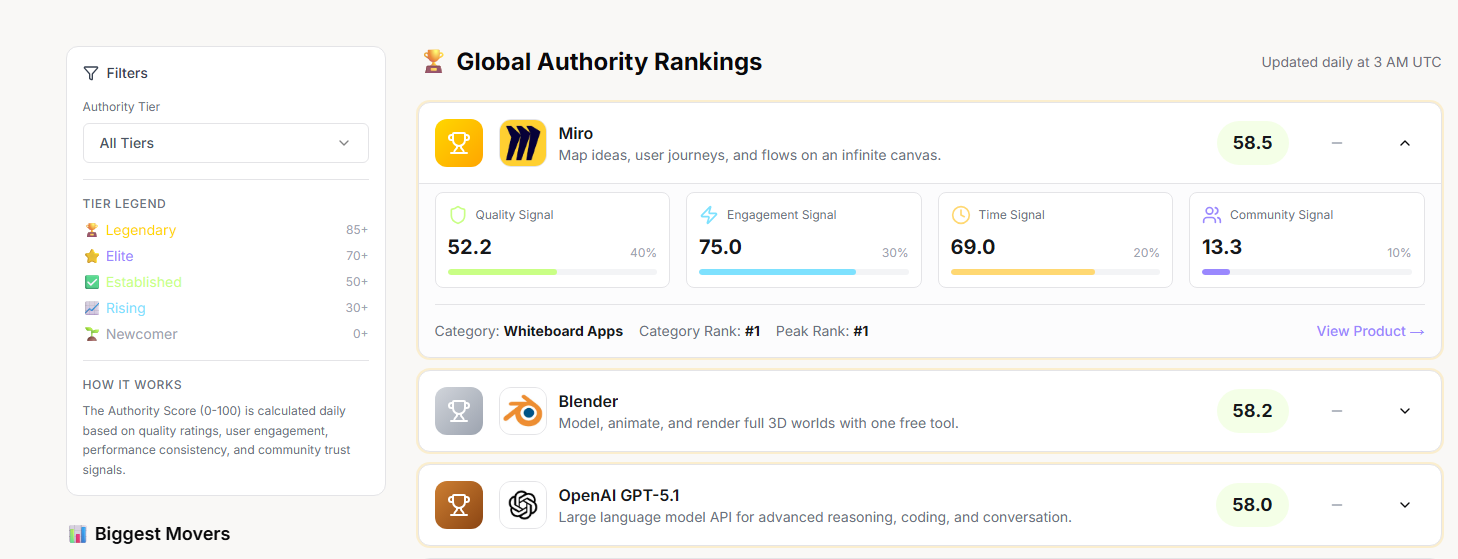
Task: Click the Filters funnel icon
Action: (91, 73)
